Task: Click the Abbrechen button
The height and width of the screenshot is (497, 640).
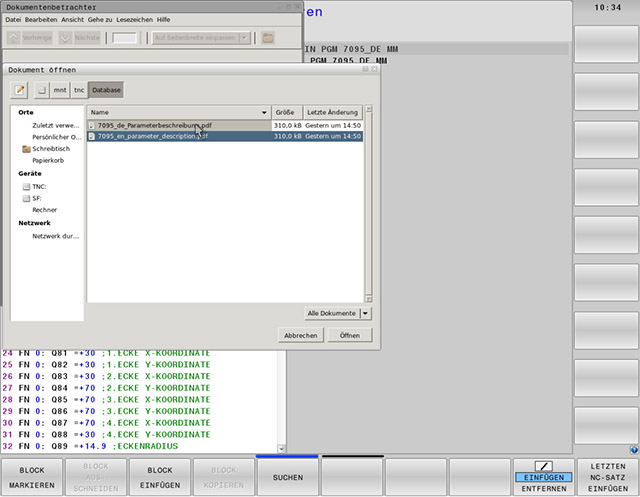Action: coord(301,335)
